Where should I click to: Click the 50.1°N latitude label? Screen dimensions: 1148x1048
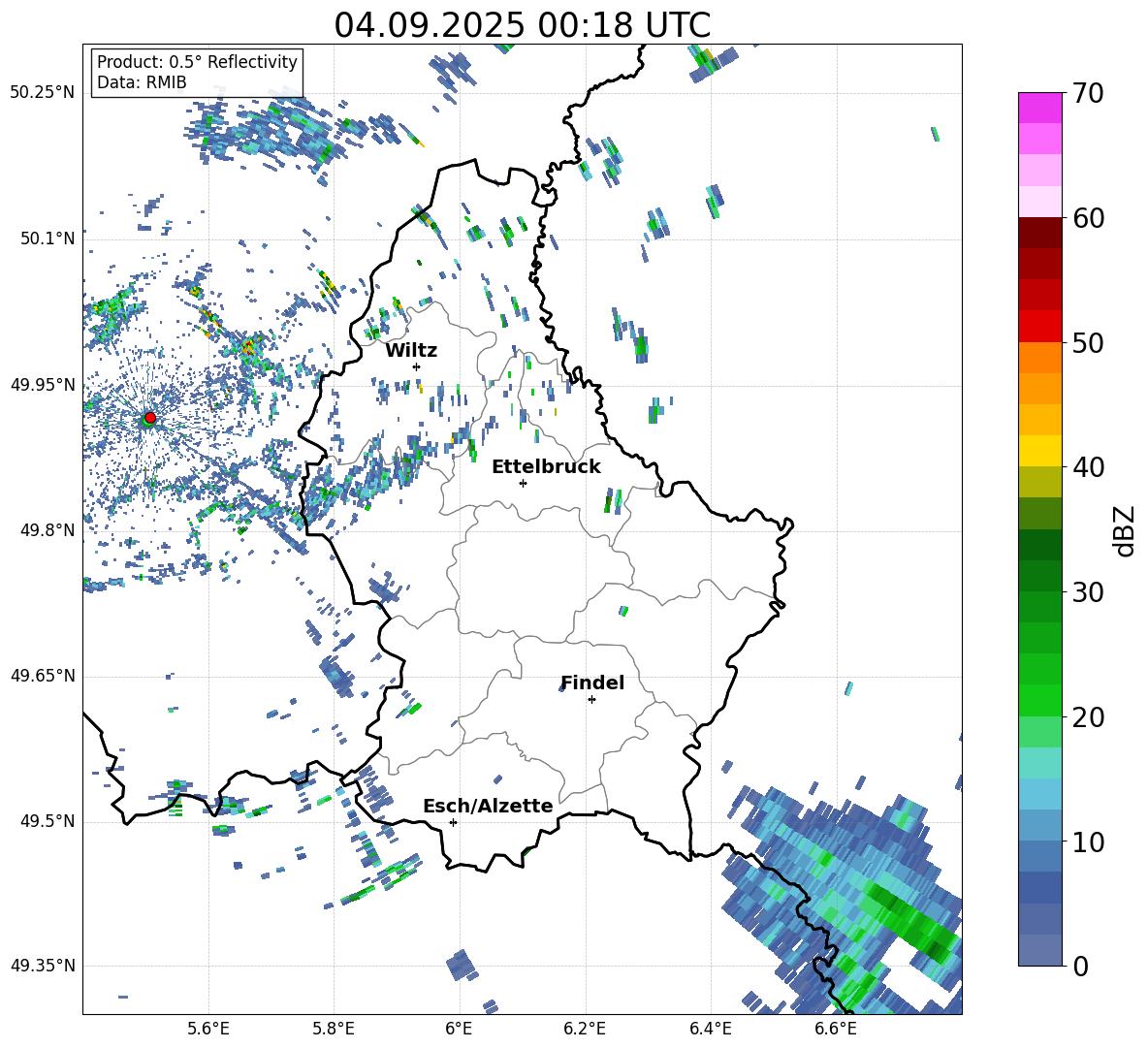click(x=47, y=238)
